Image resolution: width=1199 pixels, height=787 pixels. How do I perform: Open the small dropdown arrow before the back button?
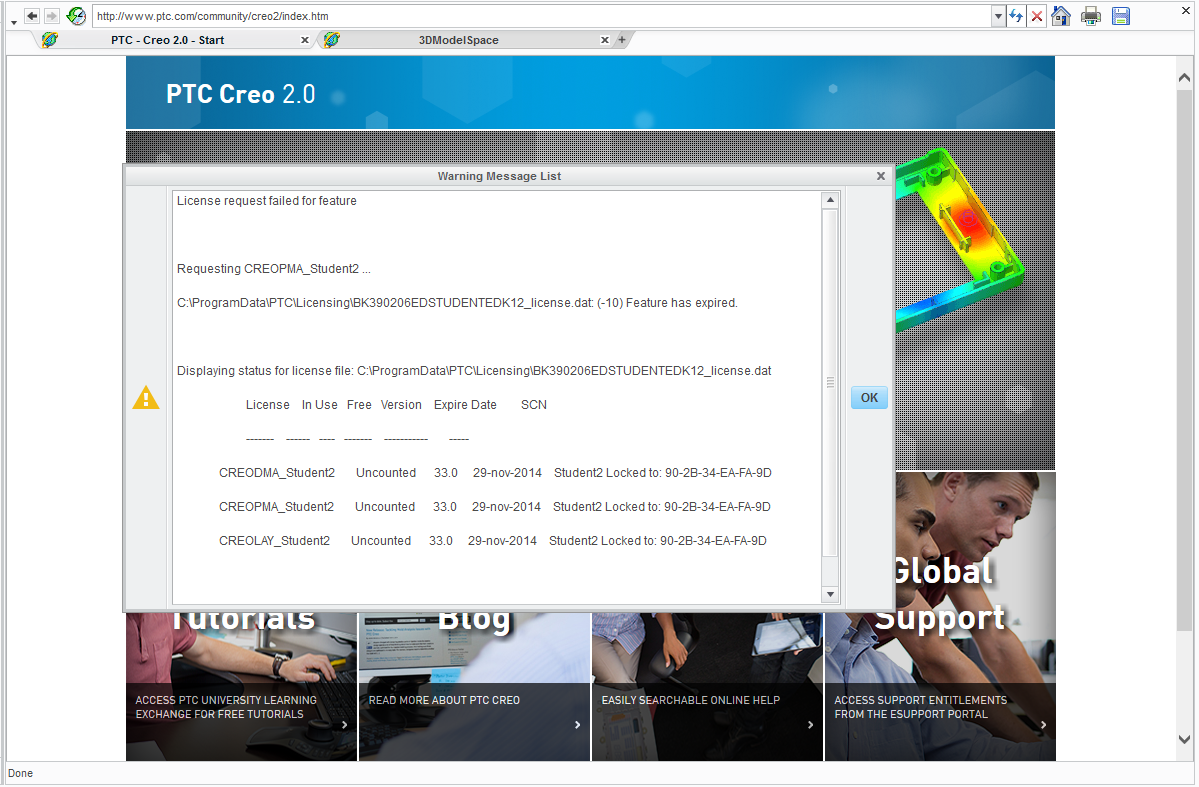tap(14, 22)
